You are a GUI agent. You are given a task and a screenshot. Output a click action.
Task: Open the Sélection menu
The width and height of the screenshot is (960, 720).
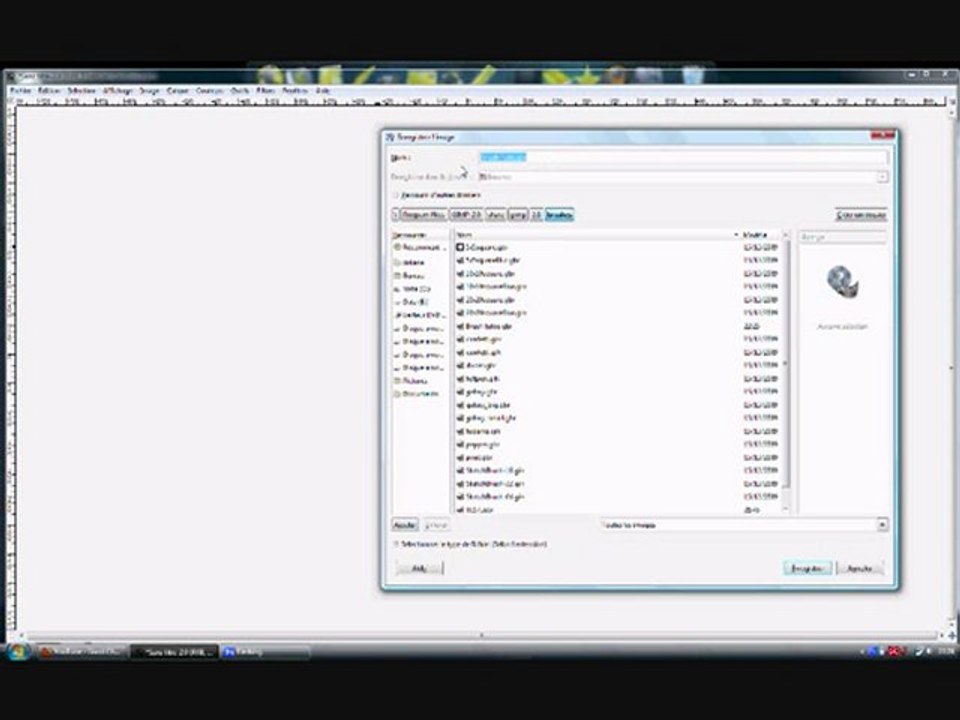(x=81, y=91)
